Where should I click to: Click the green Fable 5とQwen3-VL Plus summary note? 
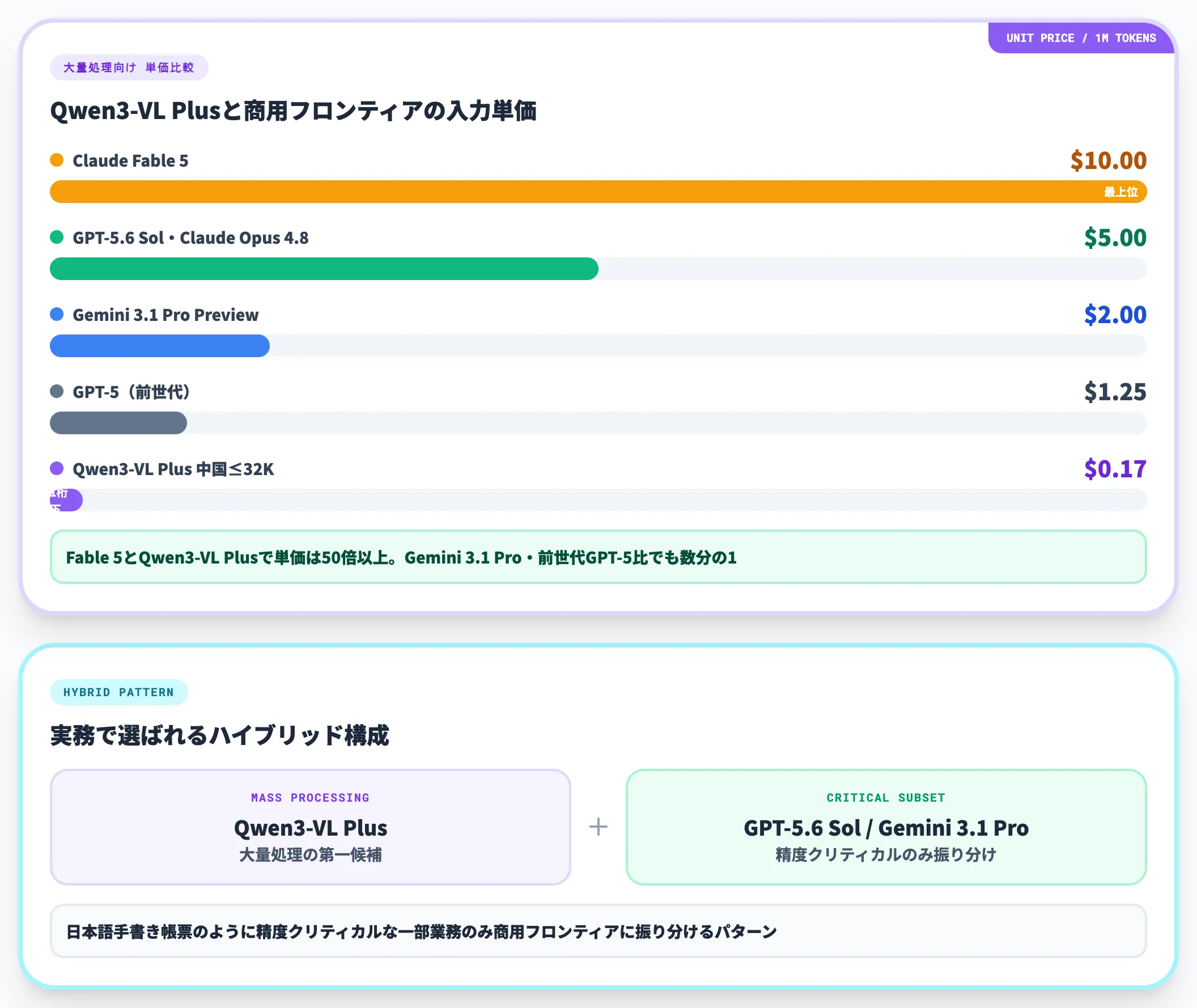598,557
